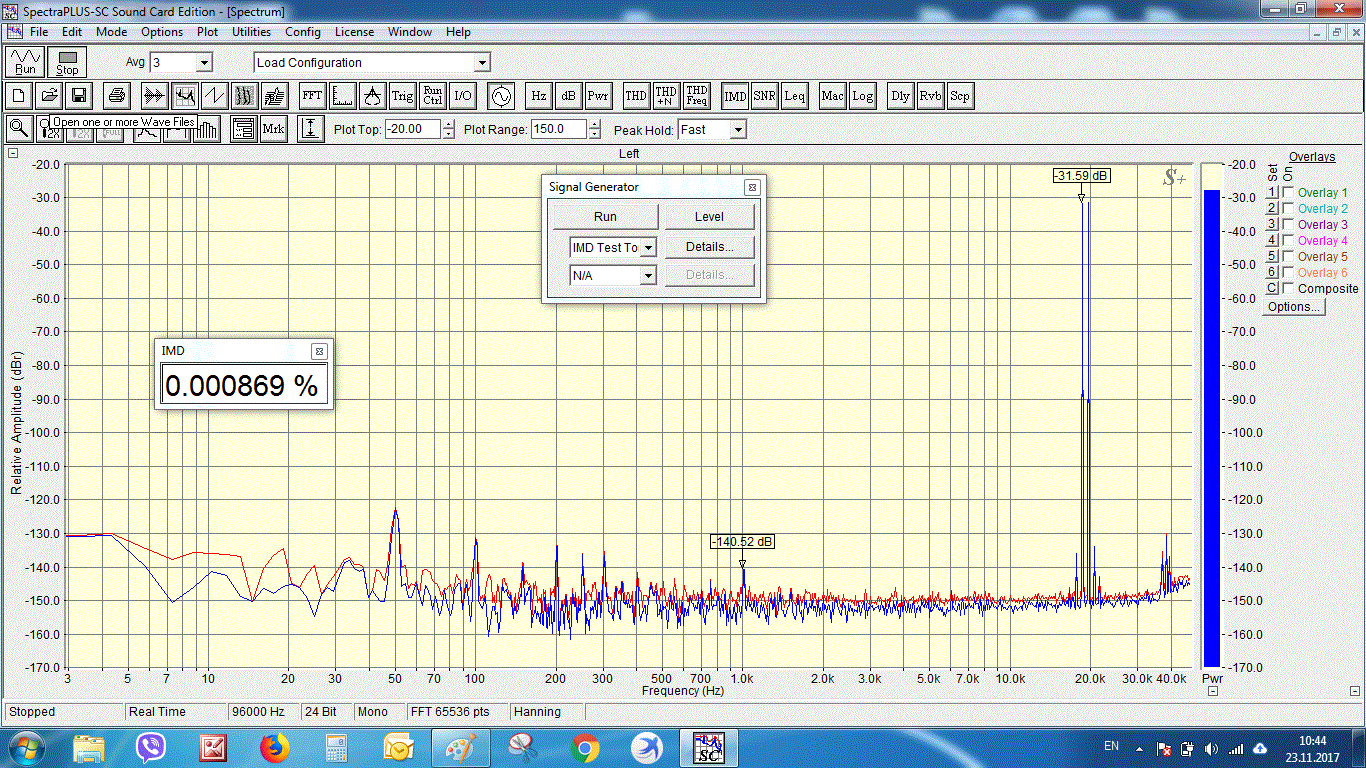The width and height of the screenshot is (1366, 768).
Task: Open the FFT settings toolbar icon
Action: [x=313, y=96]
